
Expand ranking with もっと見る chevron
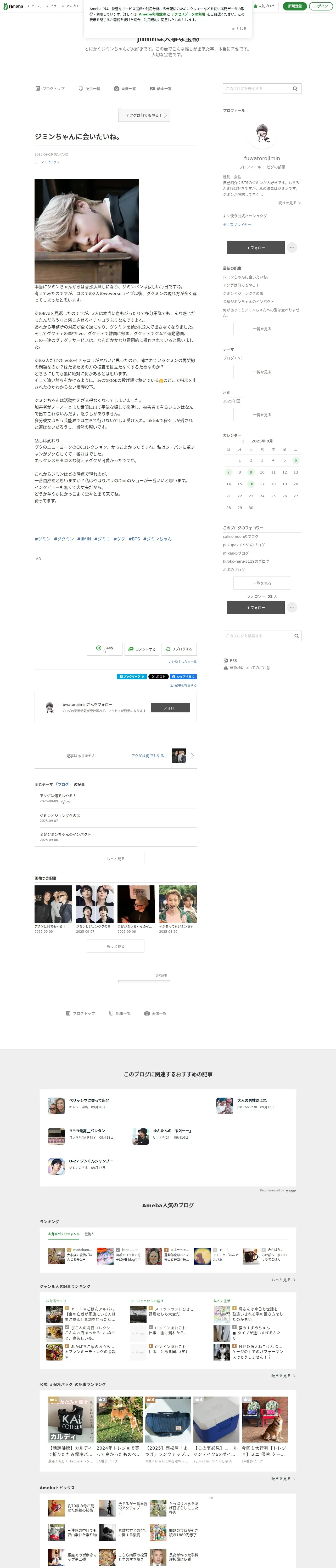284,1279
